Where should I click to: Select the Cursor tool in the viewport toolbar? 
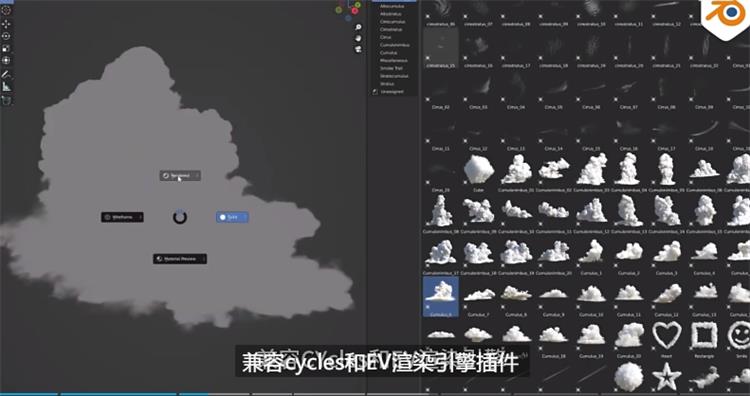click(6, 10)
